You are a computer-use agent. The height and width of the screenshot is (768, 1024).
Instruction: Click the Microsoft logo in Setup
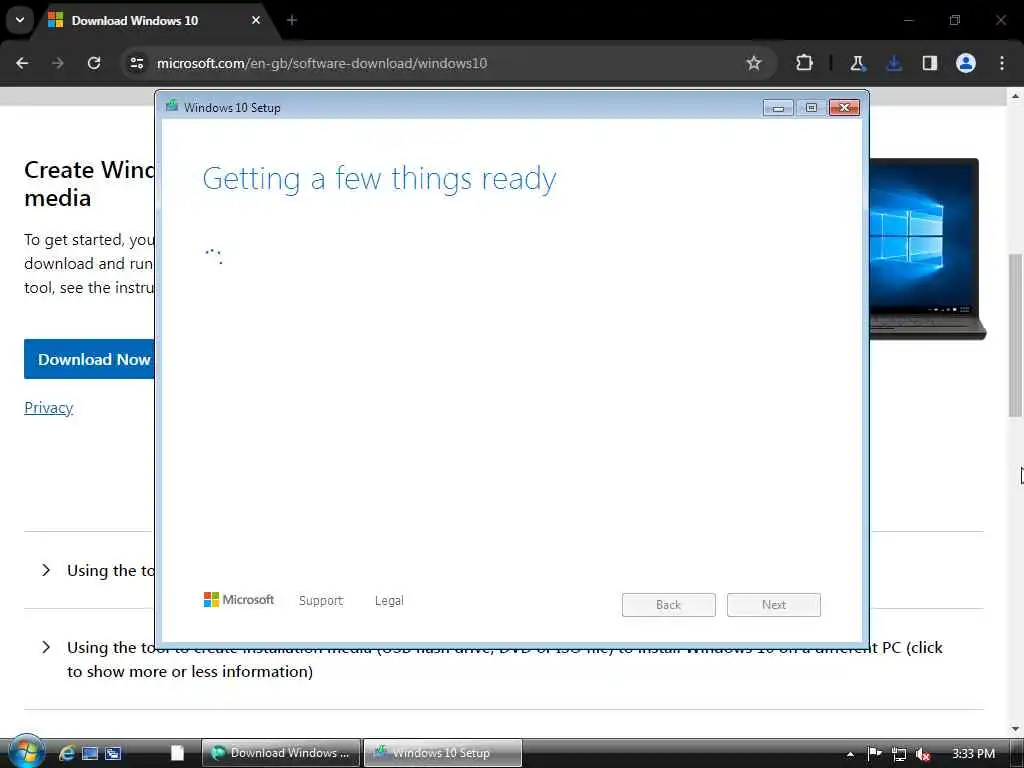[x=239, y=600]
